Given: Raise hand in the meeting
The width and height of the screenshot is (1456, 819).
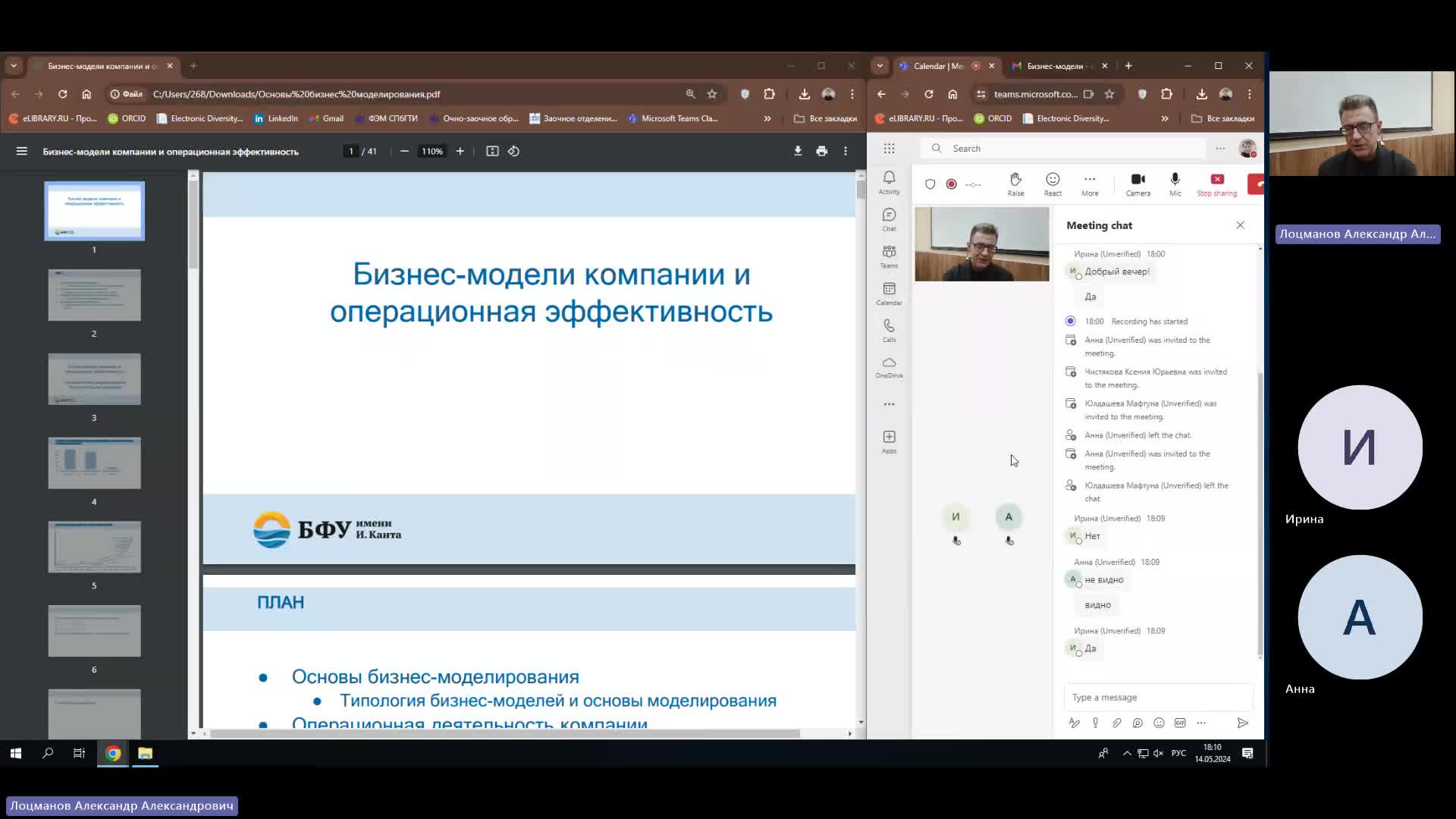Looking at the screenshot, I should [x=1015, y=184].
